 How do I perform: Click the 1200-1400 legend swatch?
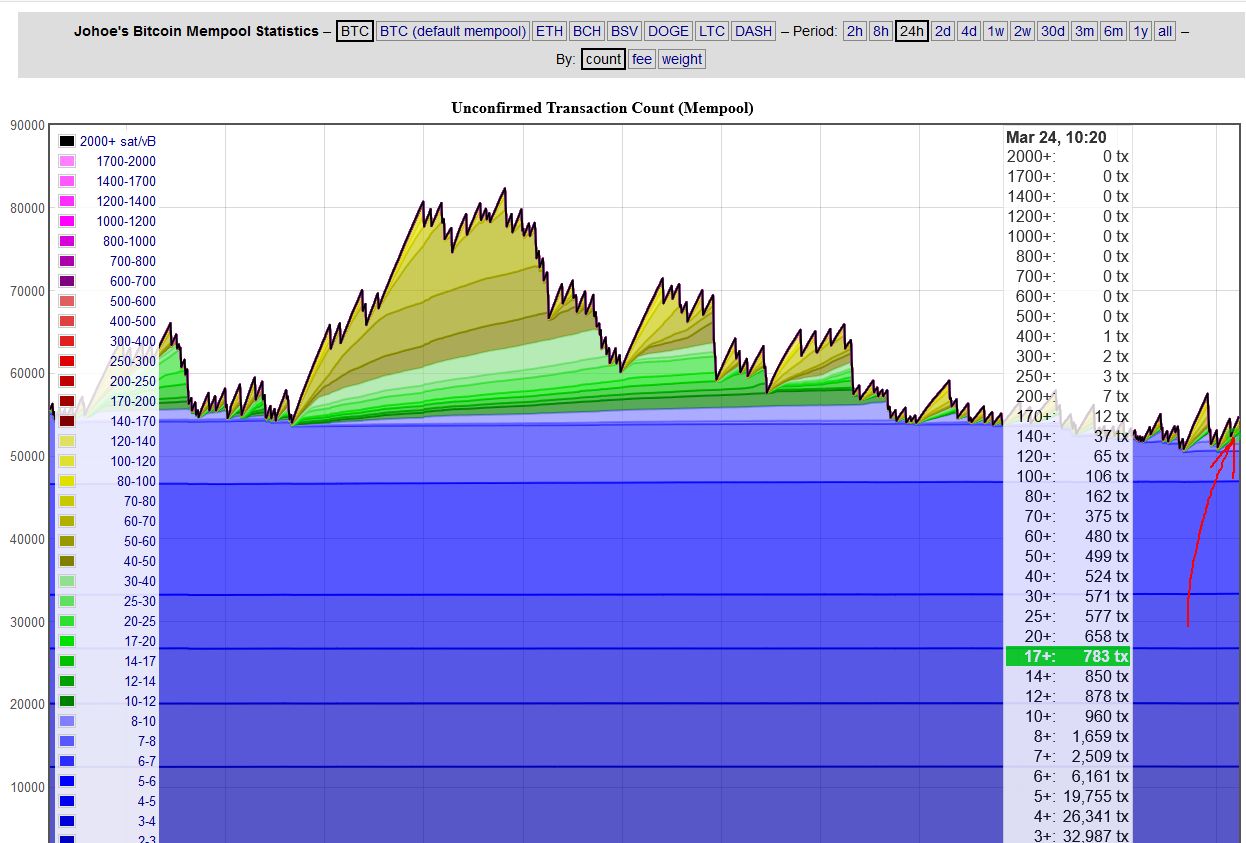tap(67, 201)
